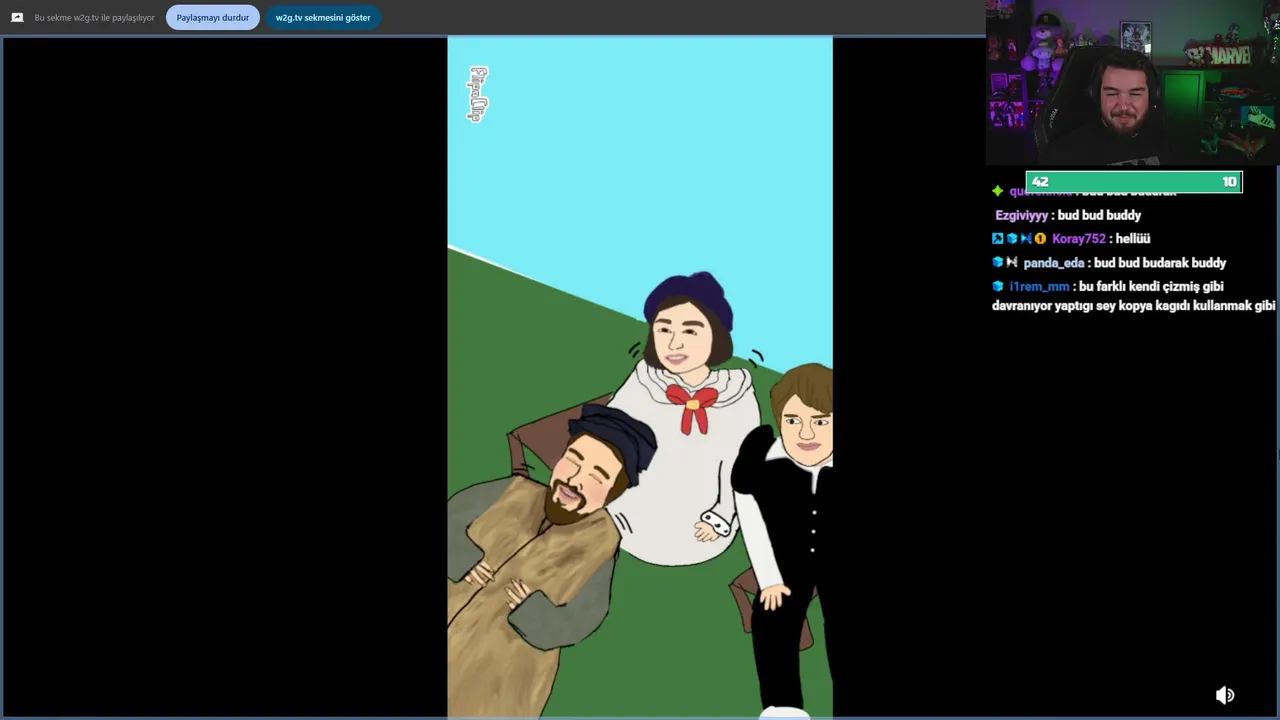This screenshot has height=720, width=1280.
Task: Click the shared cartoon video frame
Action: (x=640, y=377)
